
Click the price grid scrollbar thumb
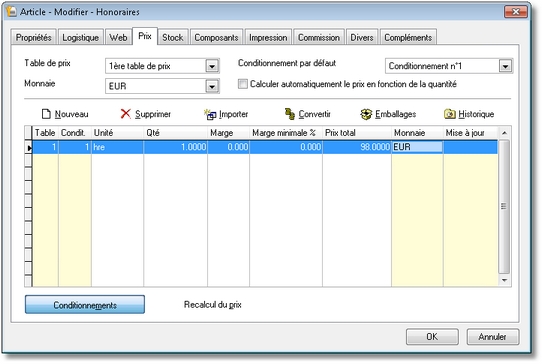tap(504, 206)
